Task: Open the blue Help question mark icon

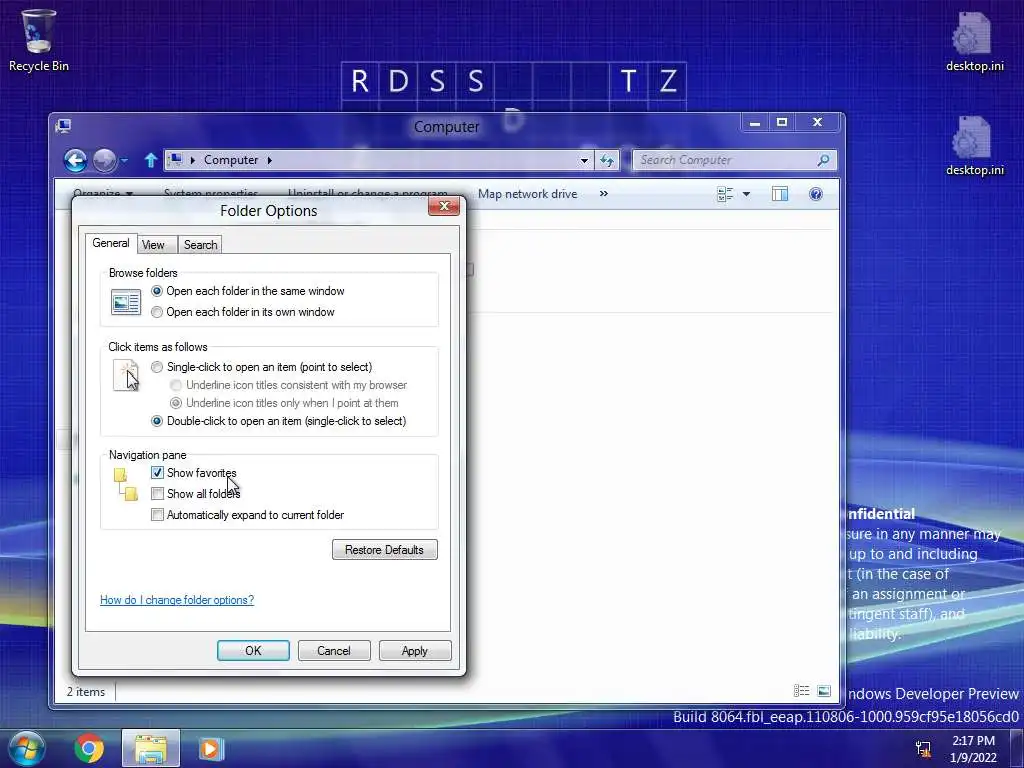Action: pos(816,194)
